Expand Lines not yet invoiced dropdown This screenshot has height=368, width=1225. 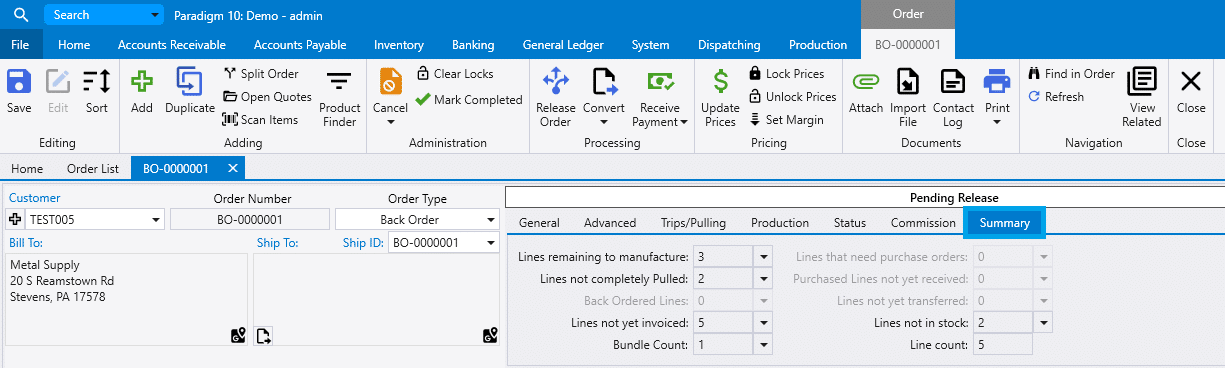[764, 323]
